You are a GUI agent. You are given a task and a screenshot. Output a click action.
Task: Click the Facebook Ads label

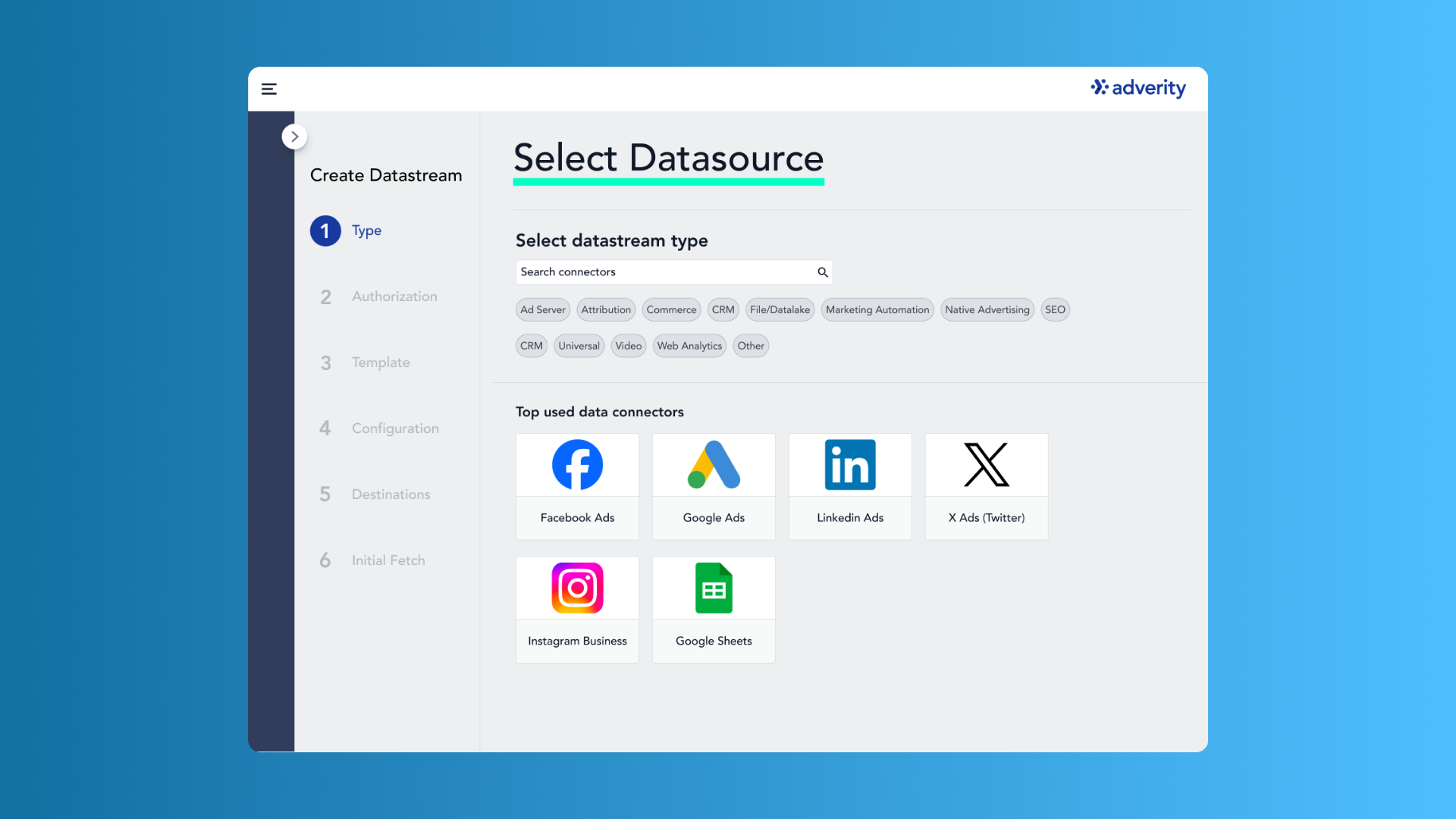tap(577, 518)
